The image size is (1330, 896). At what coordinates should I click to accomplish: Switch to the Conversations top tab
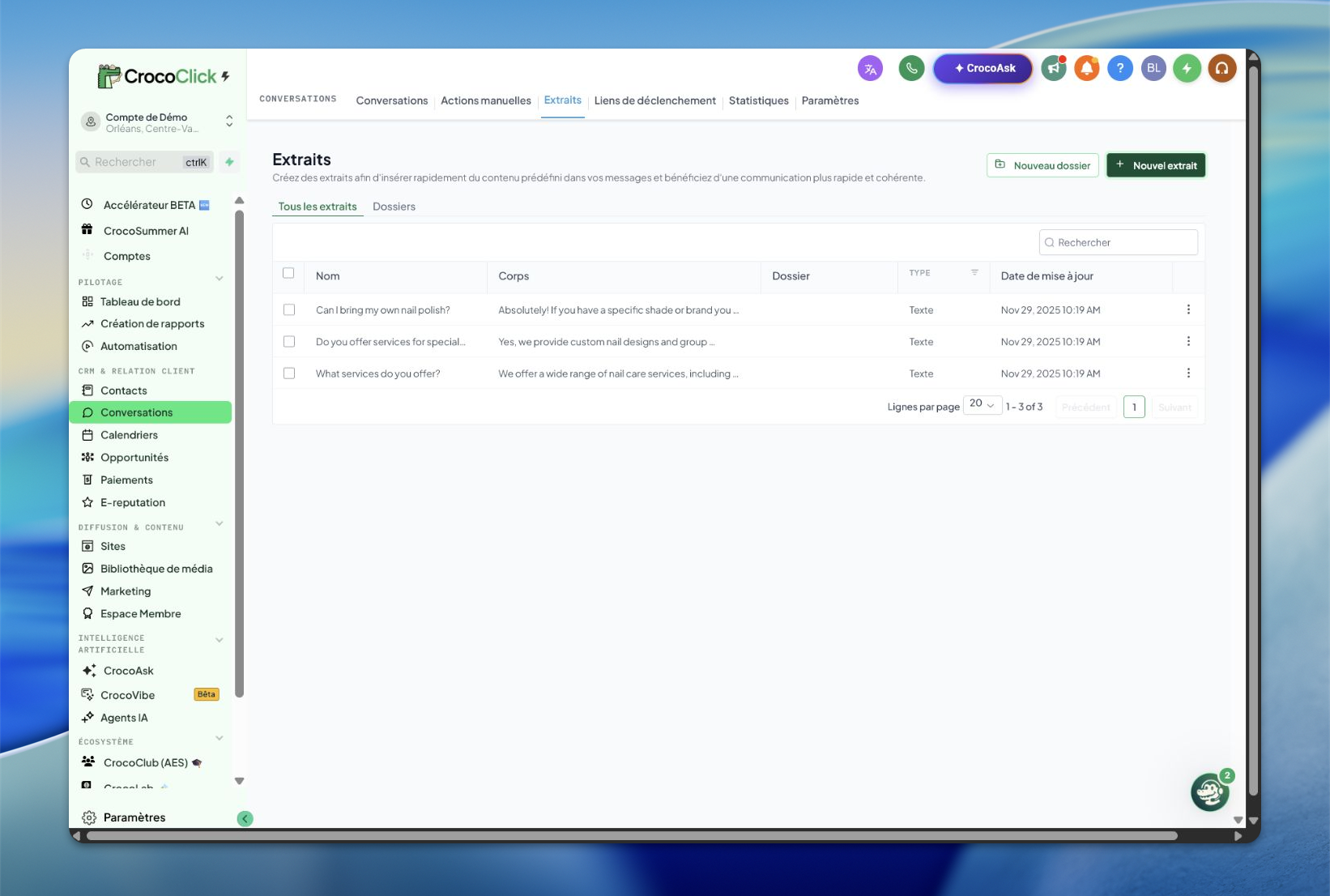tap(392, 100)
